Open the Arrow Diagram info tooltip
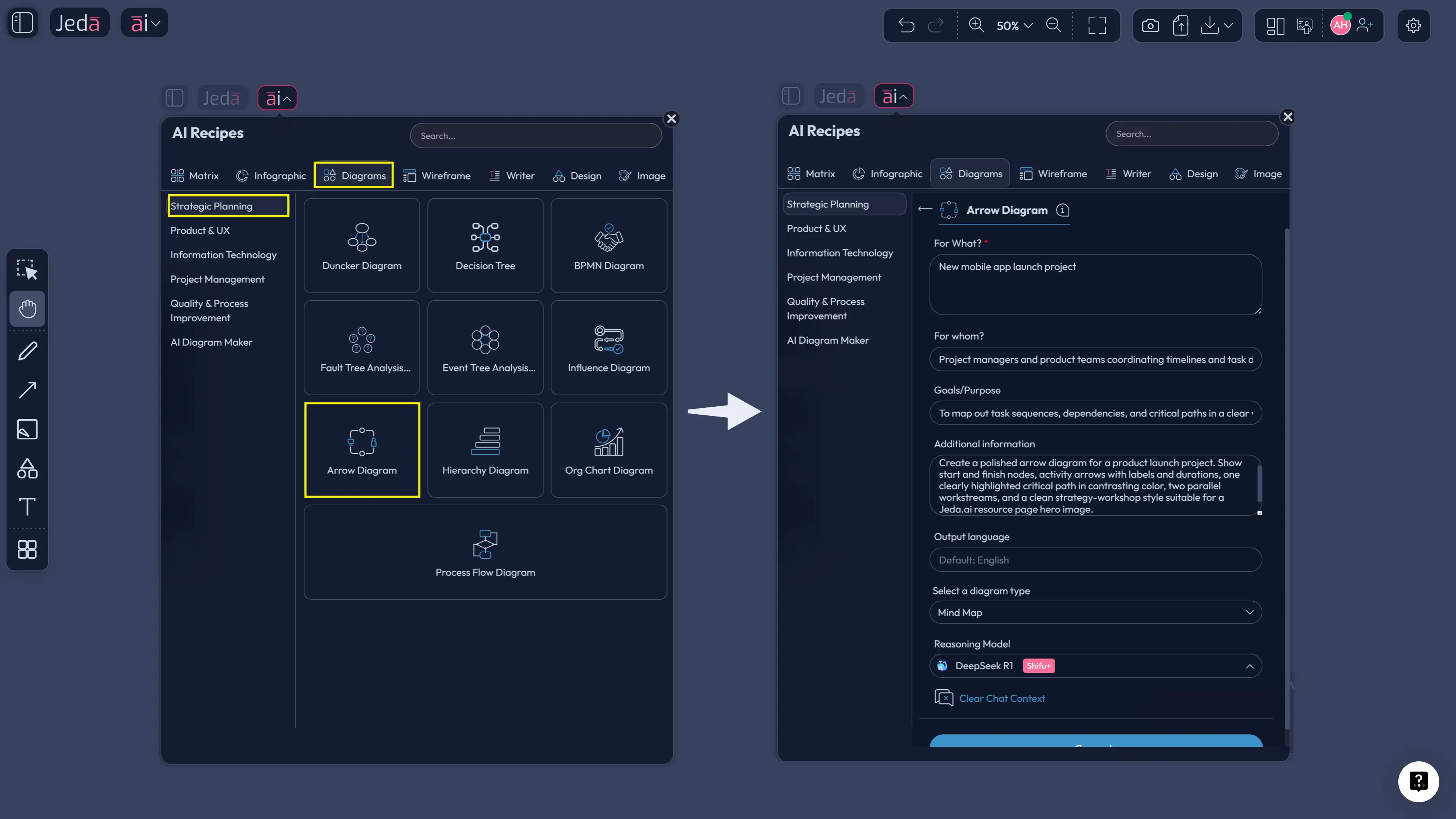 1063,209
